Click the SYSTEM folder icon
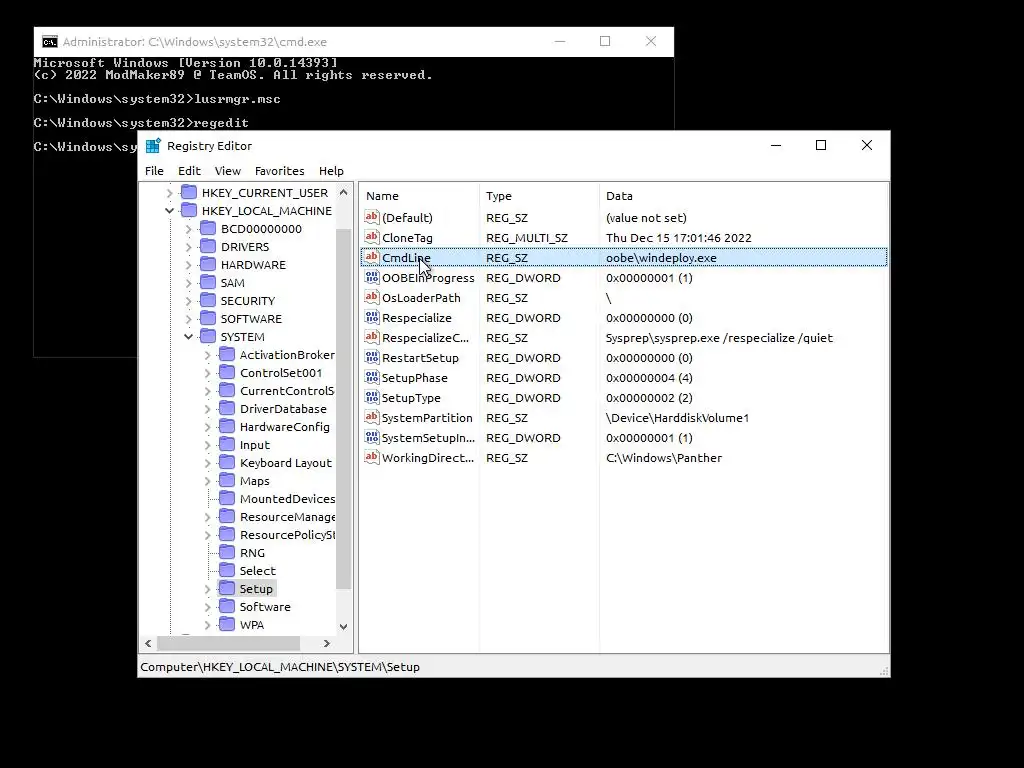The height and width of the screenshot is (768, 1024). [208, 336]
